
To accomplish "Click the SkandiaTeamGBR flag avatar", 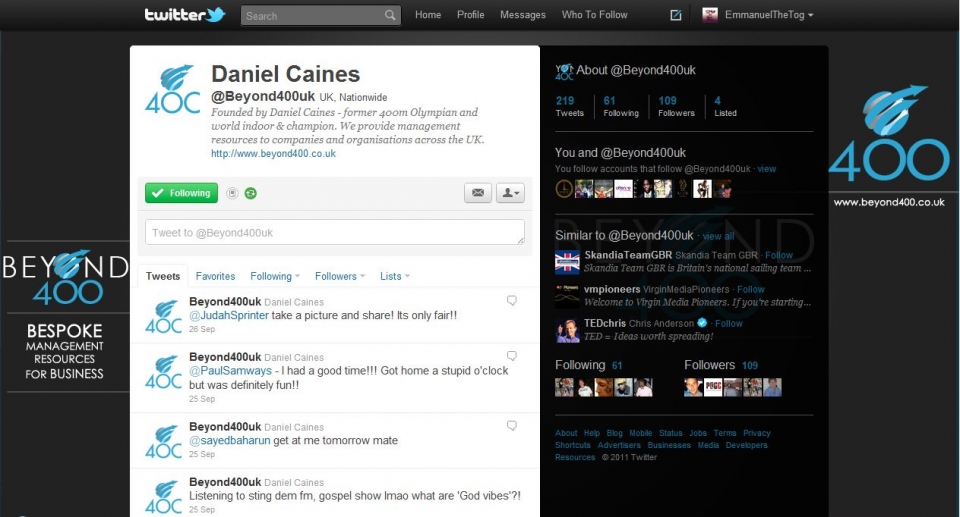I will pyautogui.click(x=567, y=262).
